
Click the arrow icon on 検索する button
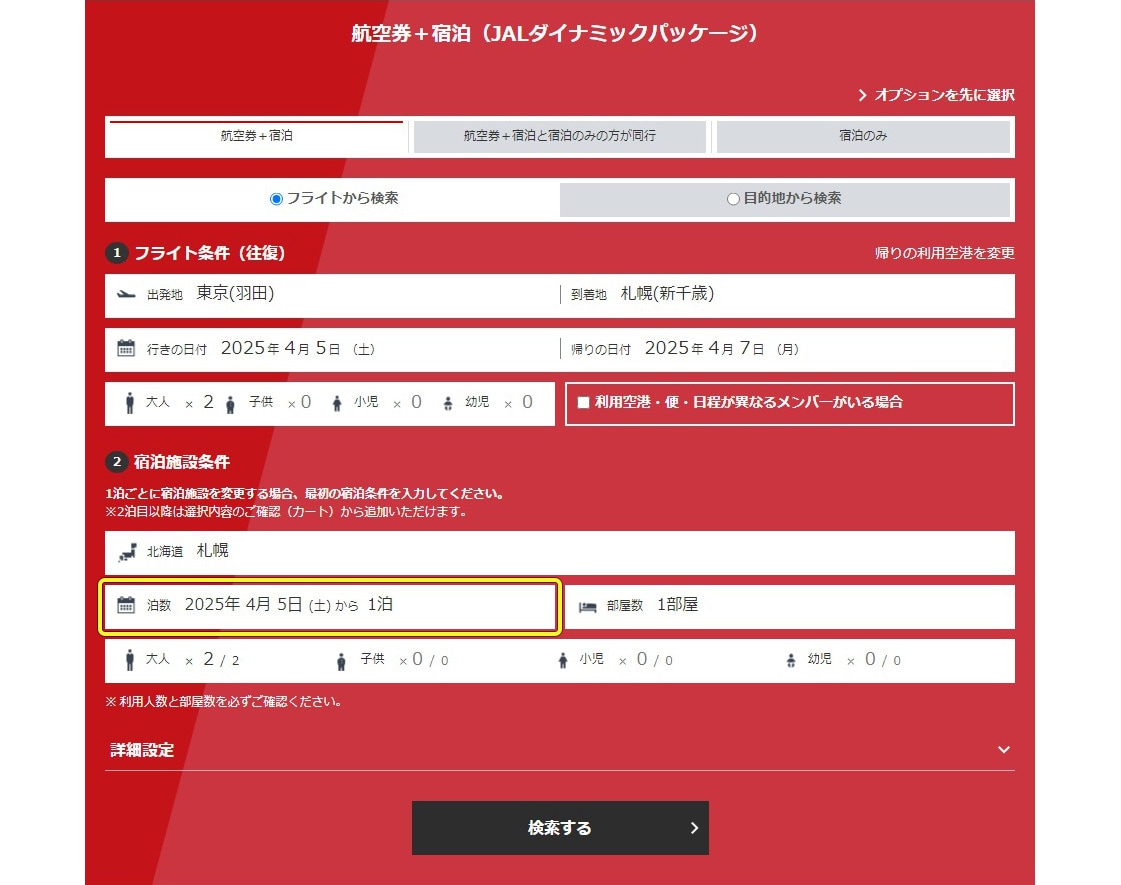pyautogui.click(x=693, y=828)
